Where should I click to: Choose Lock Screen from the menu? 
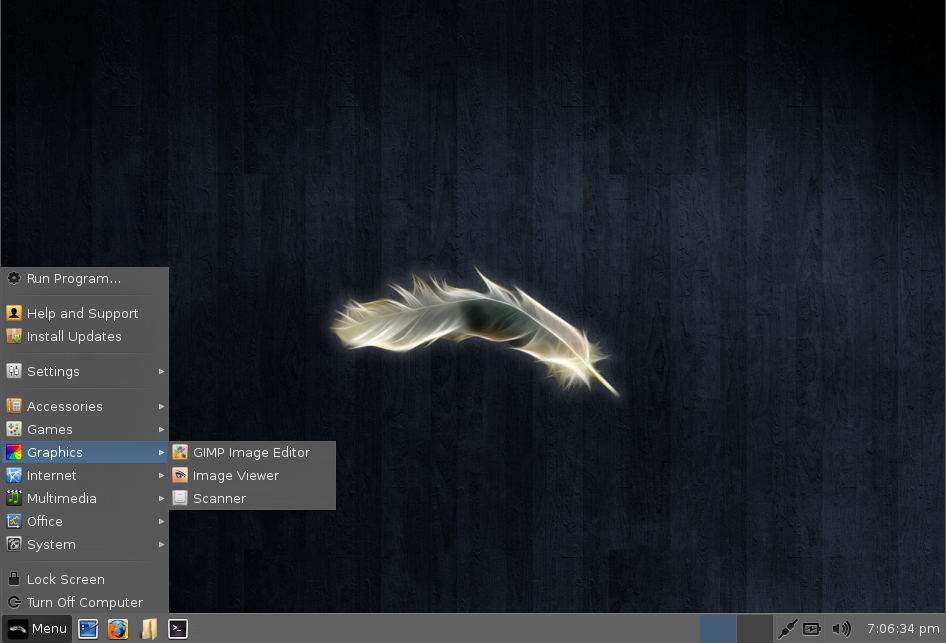coord(84,580)
